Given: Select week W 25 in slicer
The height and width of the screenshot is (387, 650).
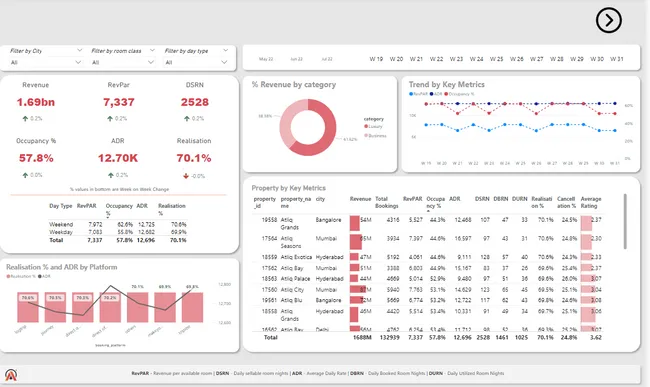Looking at the screenshot, I should tap(497, 59).
